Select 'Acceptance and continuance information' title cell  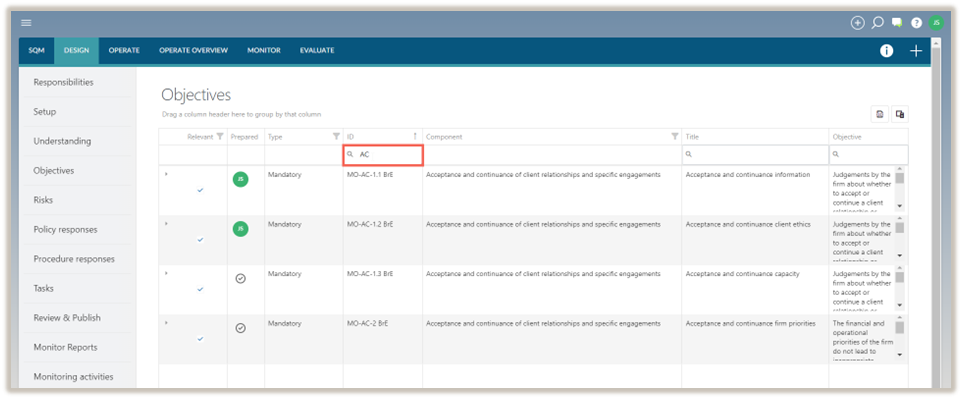point(748,175)
